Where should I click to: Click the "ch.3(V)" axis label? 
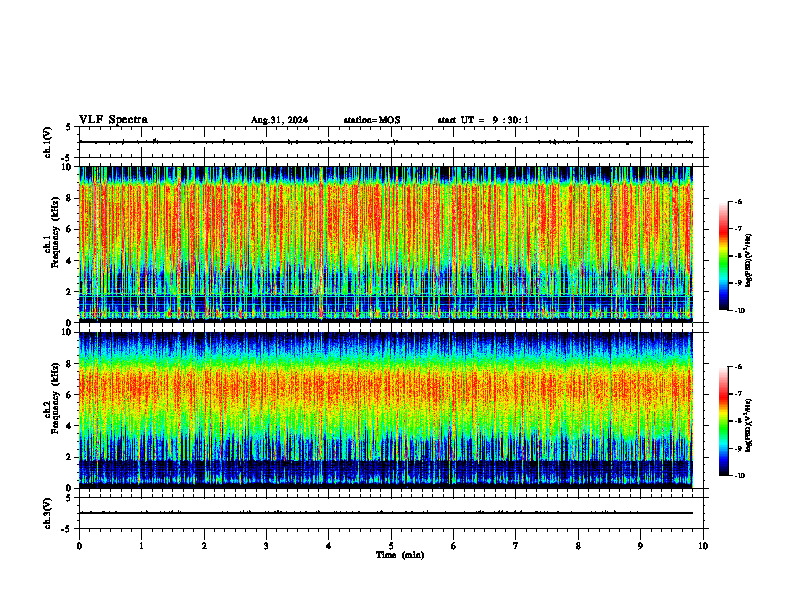pyautogui.click(x=48, y=513)
